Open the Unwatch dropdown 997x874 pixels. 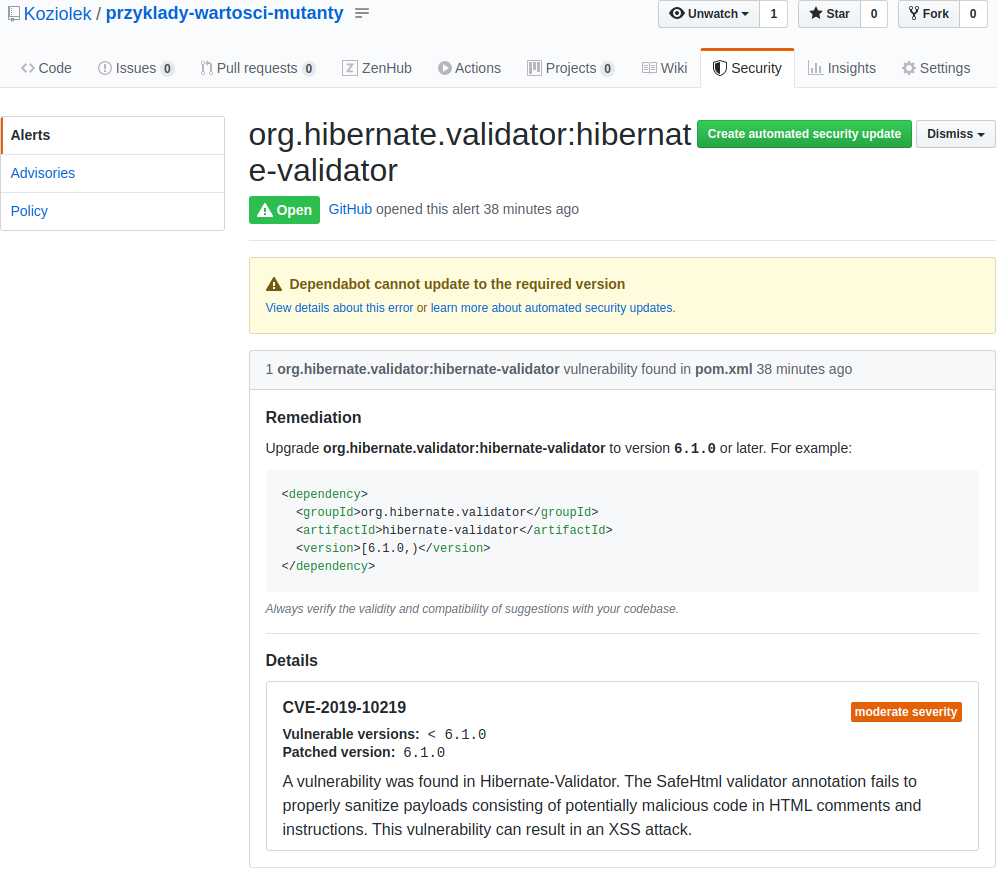tap(709, 13)
